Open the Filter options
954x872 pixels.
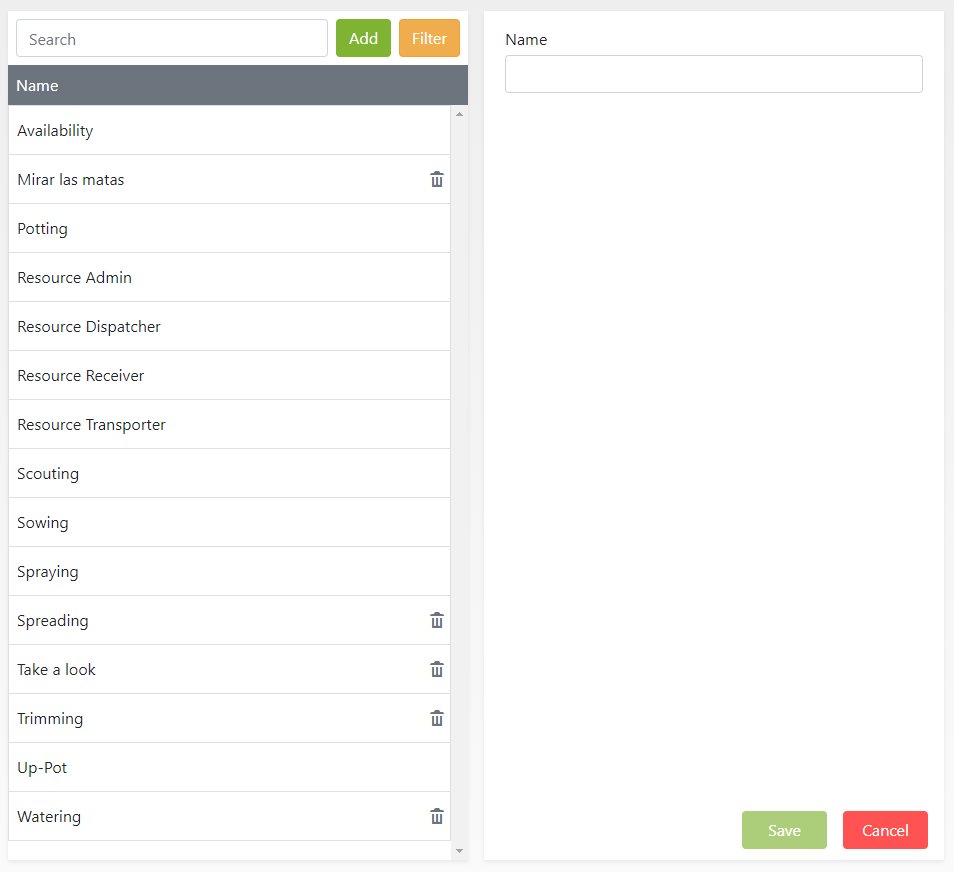tap(429, 38)
